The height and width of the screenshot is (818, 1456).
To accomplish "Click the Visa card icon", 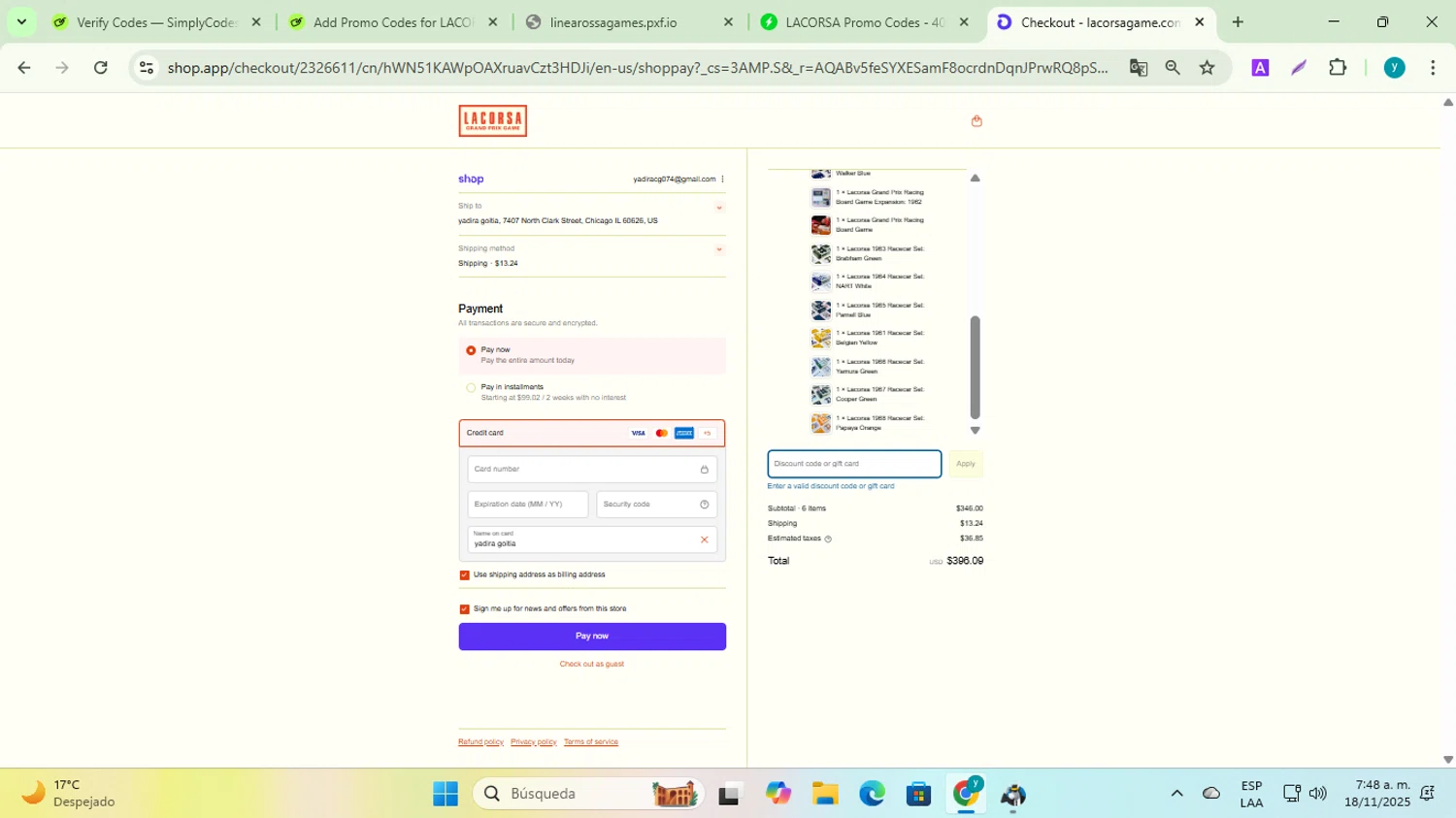I will (x=638, y=433).
